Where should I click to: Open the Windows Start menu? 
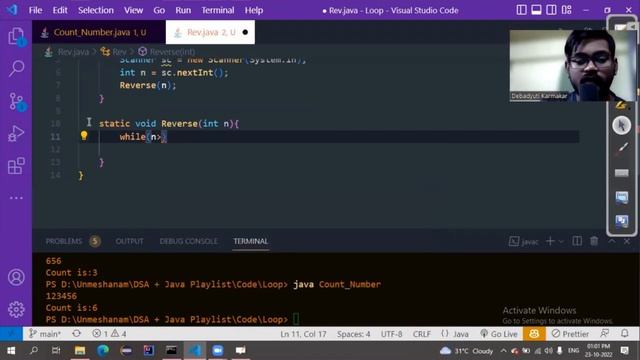coord(11,350)
